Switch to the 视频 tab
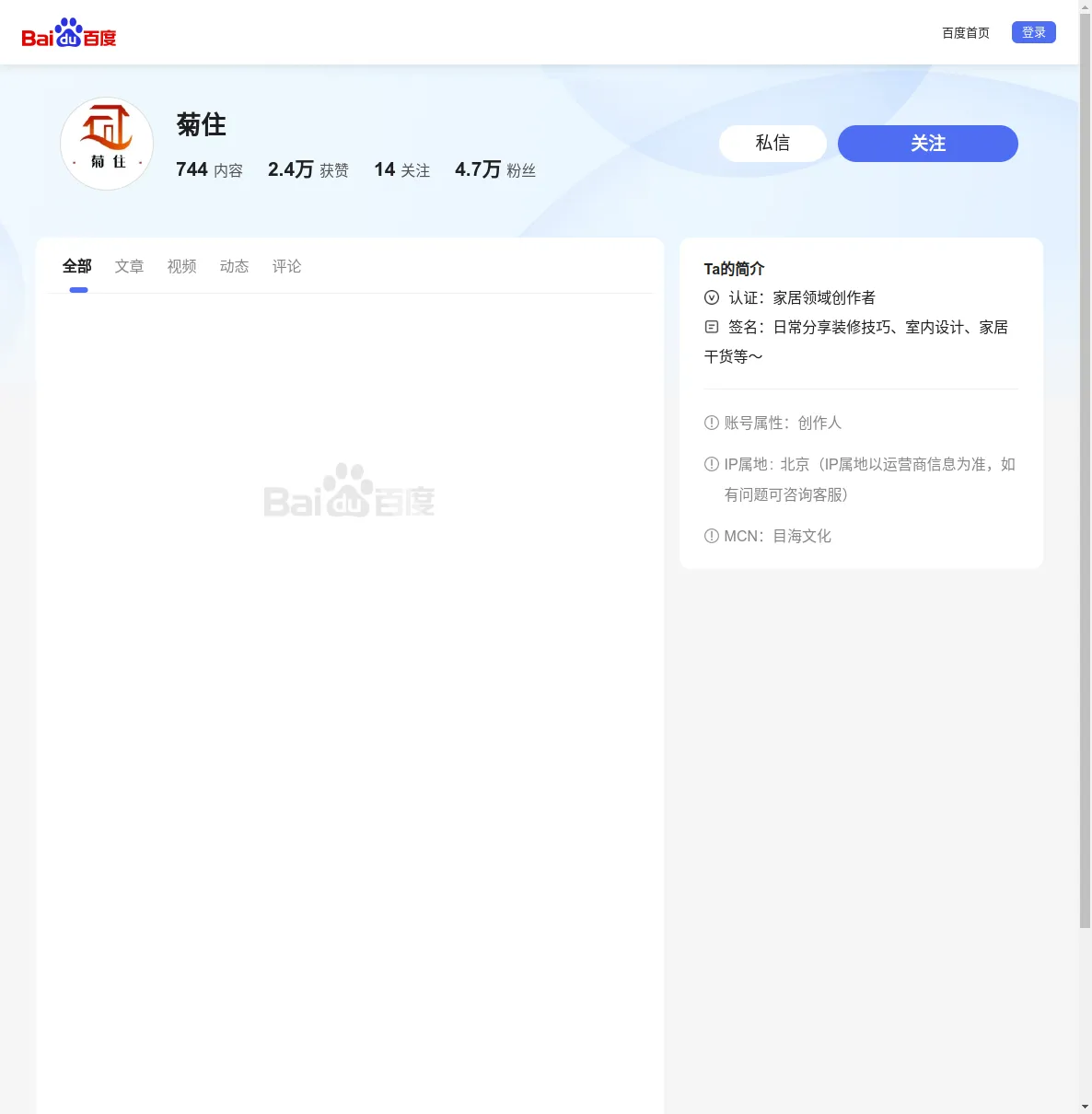 tap(182, 266)
